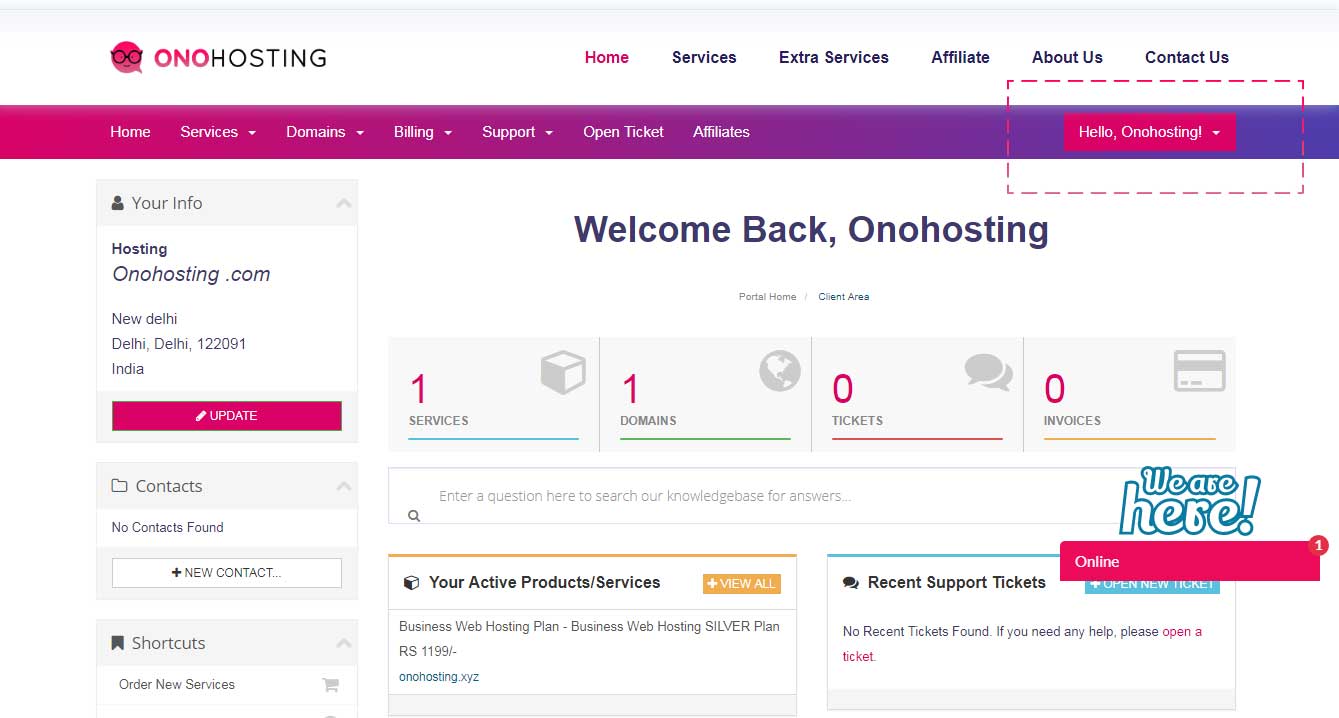This screenshot has height=718, width=1339.
Task: Go to Open Ticket in navigation bar
Action: point(623,132)
